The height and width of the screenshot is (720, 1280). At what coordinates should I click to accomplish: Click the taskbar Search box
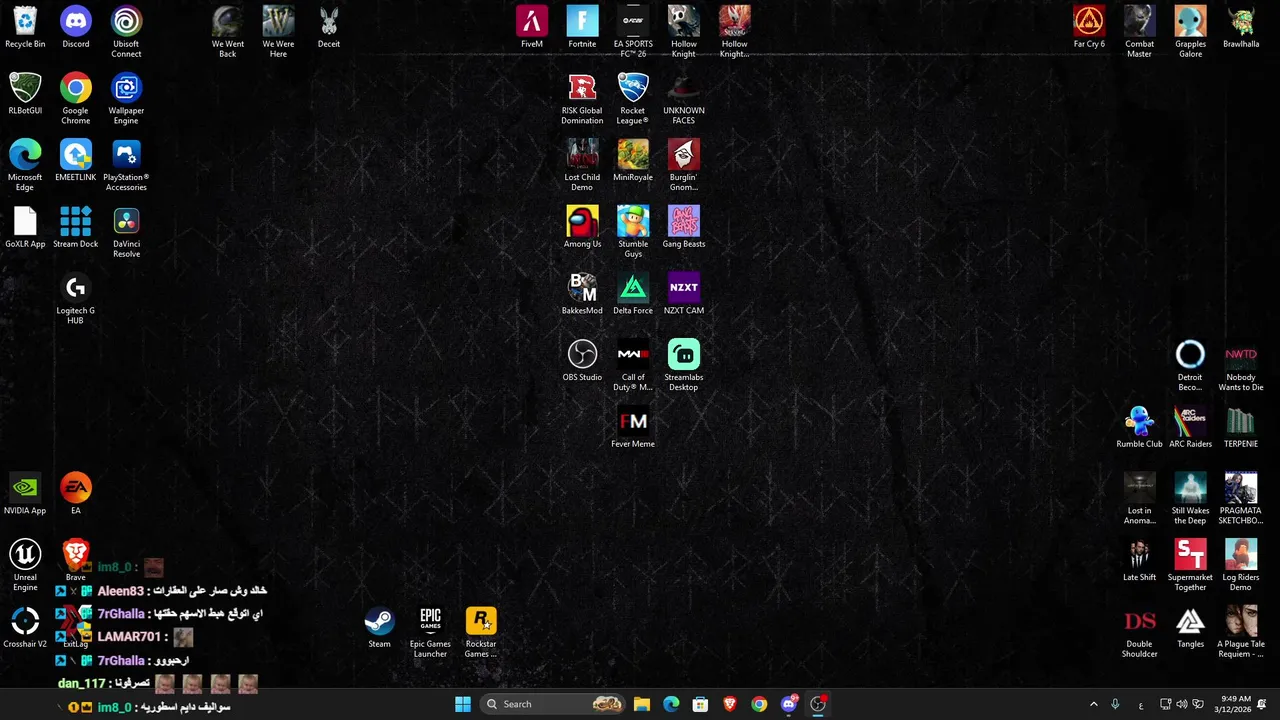coord(552,704)
